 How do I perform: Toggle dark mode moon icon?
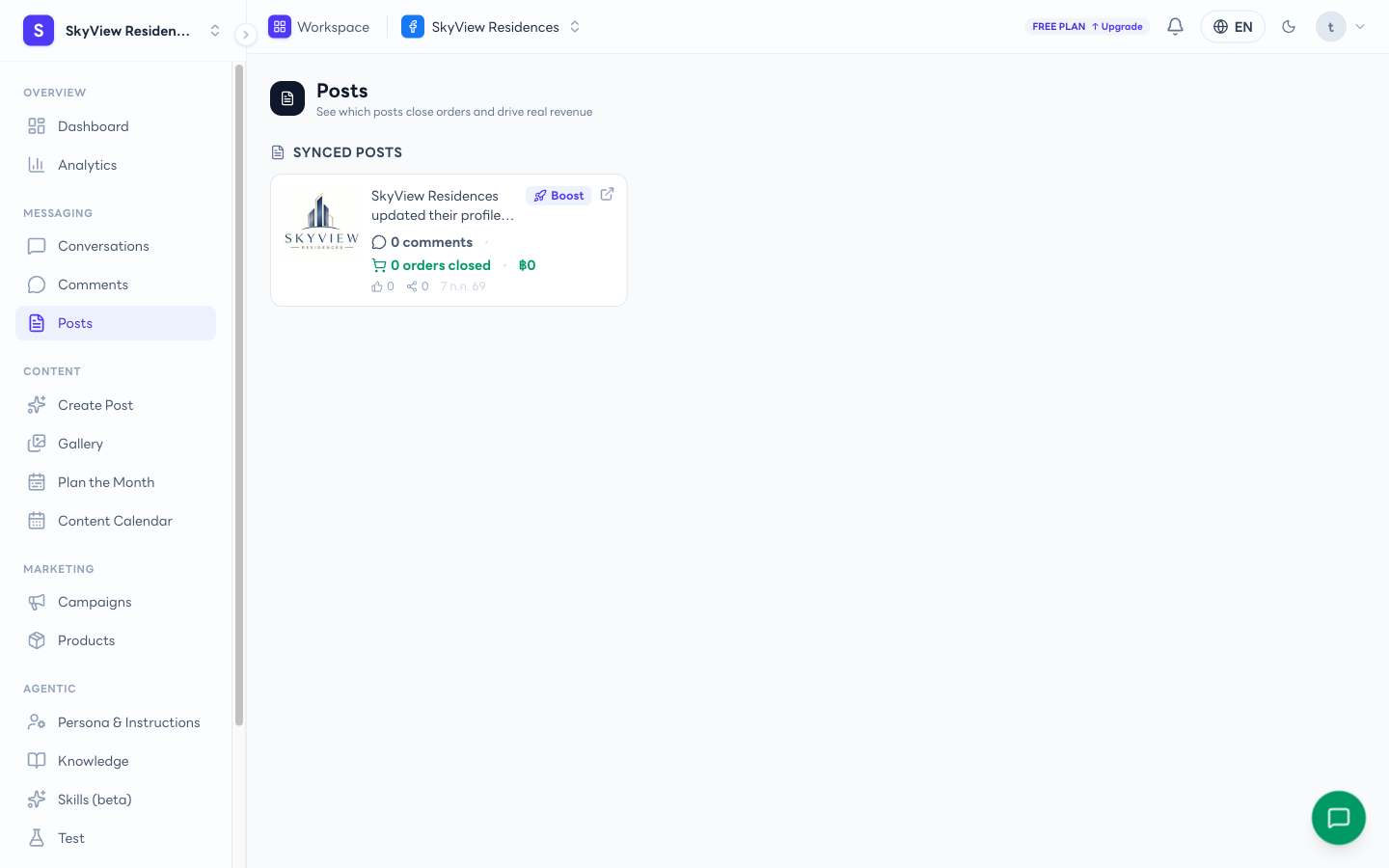pyautogui.click(x=1289, y=27)
